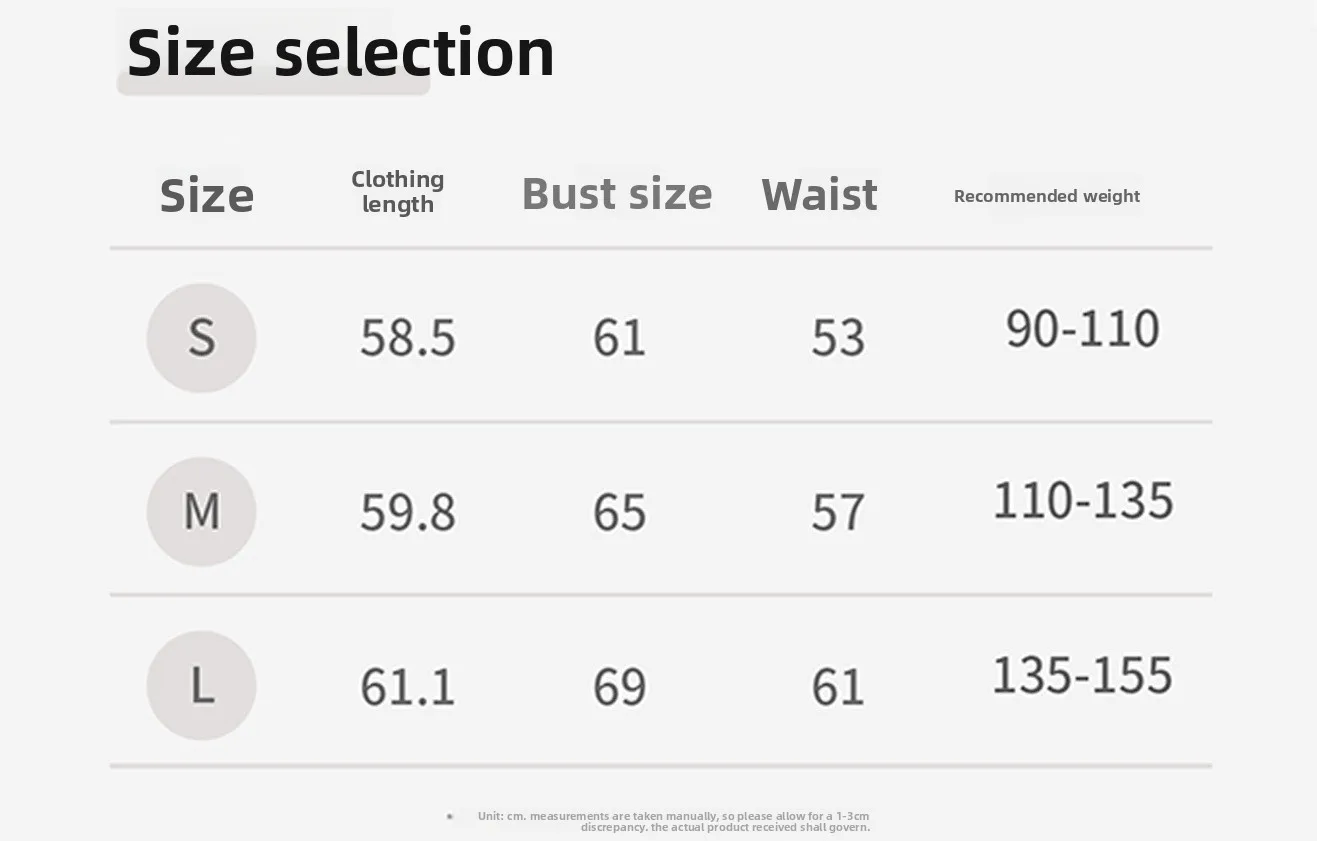Click the Size column header
This screenshot has height=841, width=1317.
tap(207, 195)
